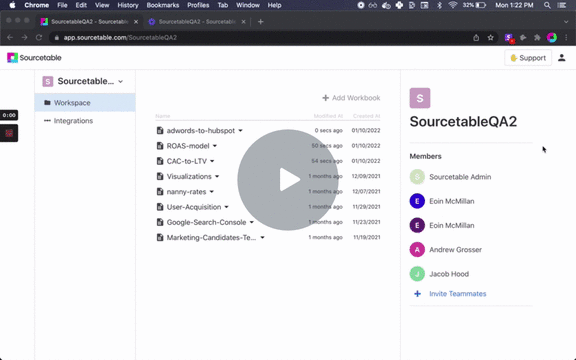Screen dimensions: 576x360
Task: Open the Chrome Profiles menu
Action: pyautogui.click(x=198, y=5)
